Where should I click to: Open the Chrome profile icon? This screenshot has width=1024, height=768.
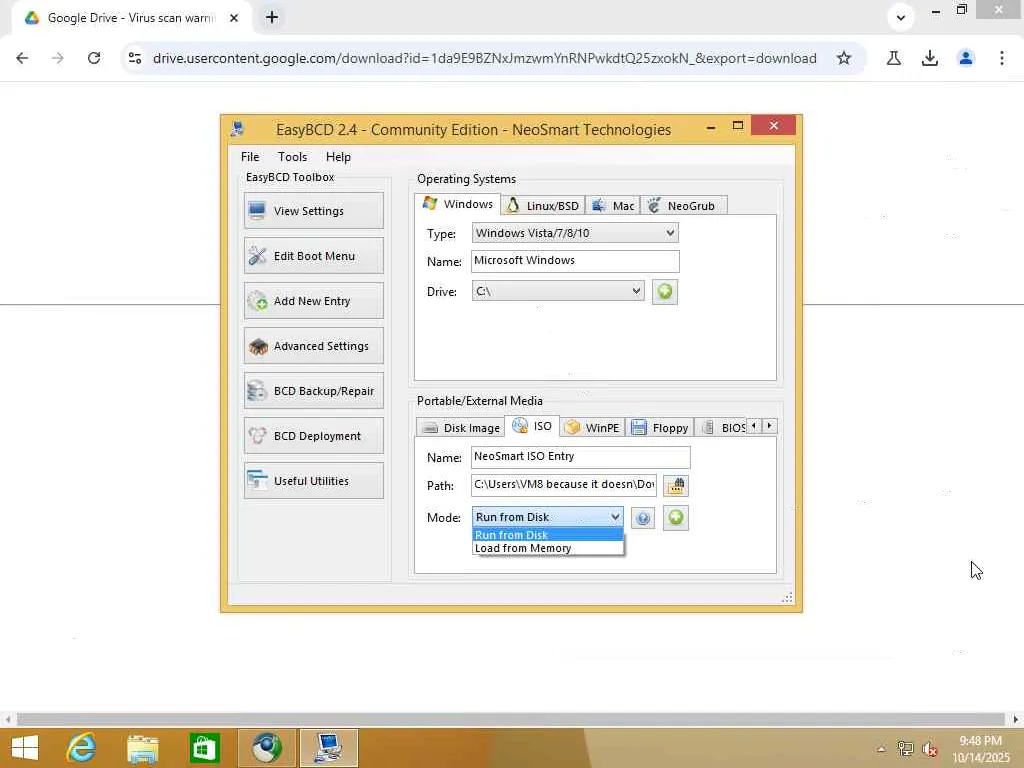pos(966,58)
